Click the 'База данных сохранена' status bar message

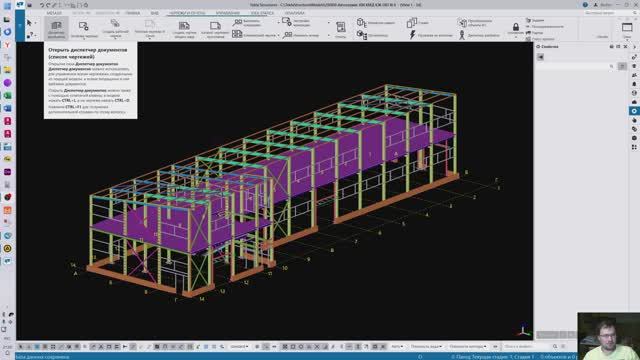coord(42,357)
